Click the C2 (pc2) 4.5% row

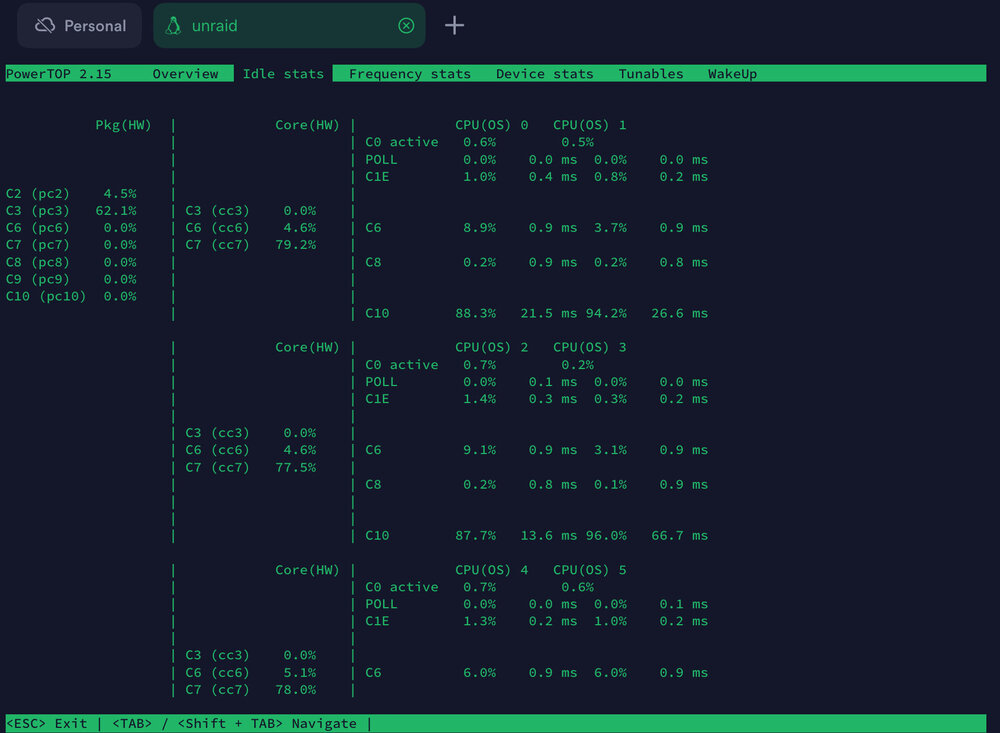[71, 193]
